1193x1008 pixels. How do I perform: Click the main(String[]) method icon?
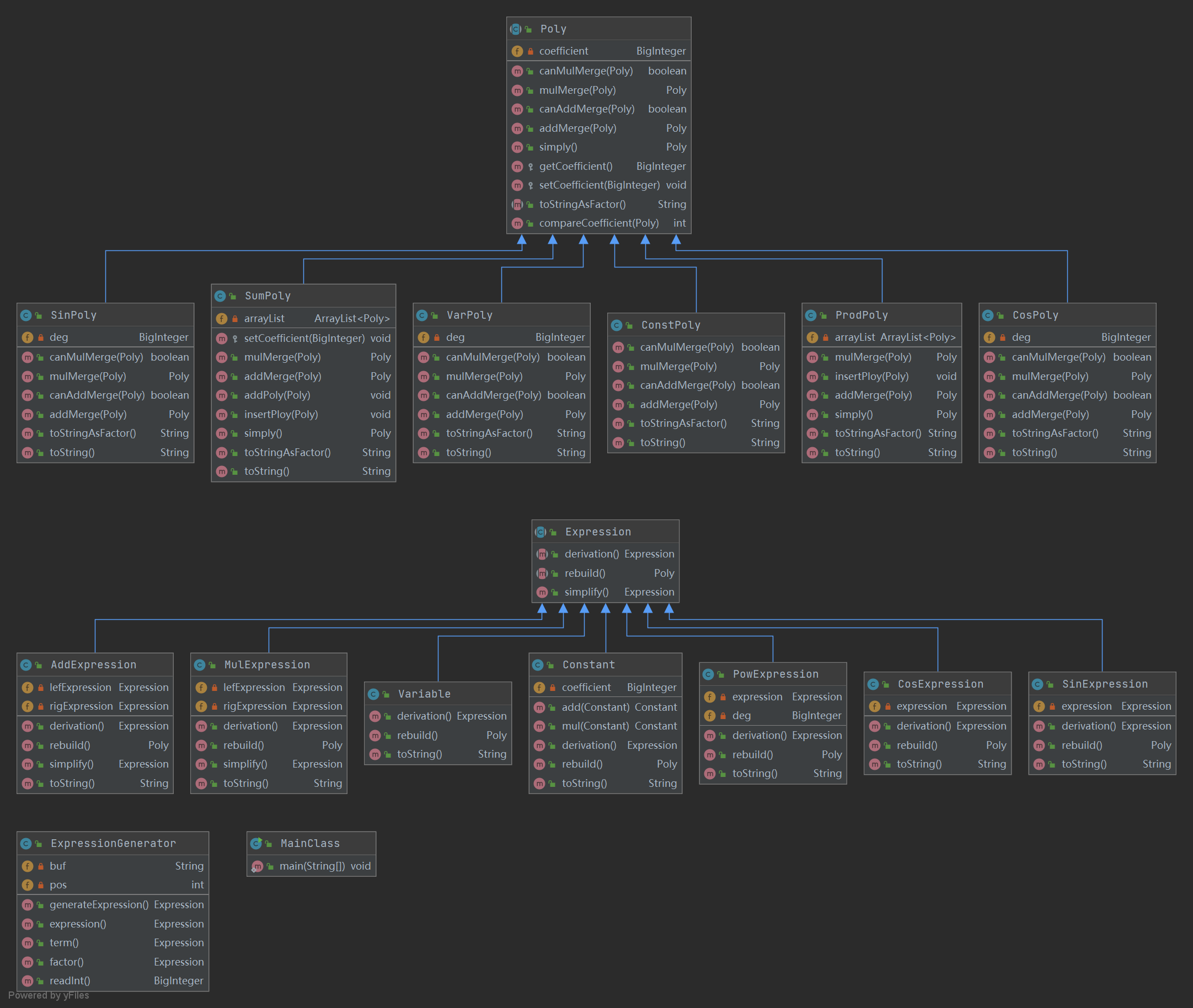click(x=257, y=866)
